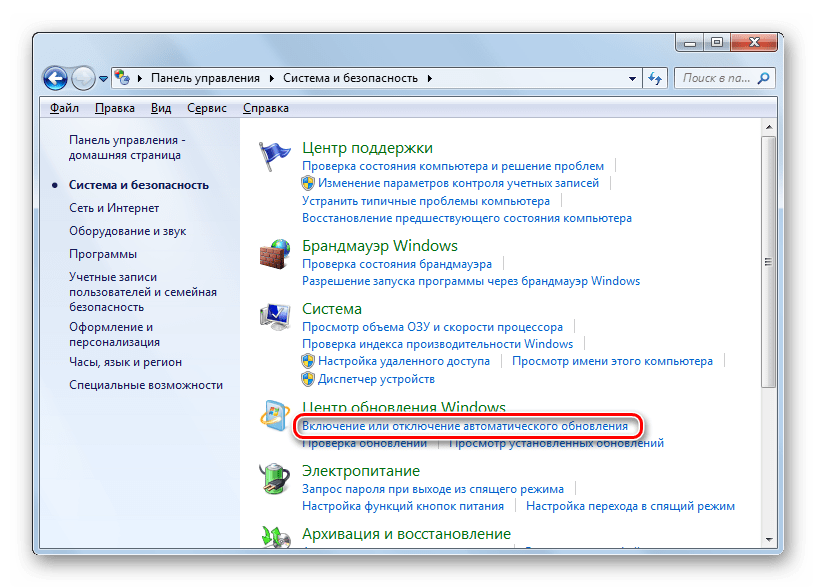Click the vertical scrollbar thumb
The height and width of the screenshot is (588, 817).
[x=769, y=262]
